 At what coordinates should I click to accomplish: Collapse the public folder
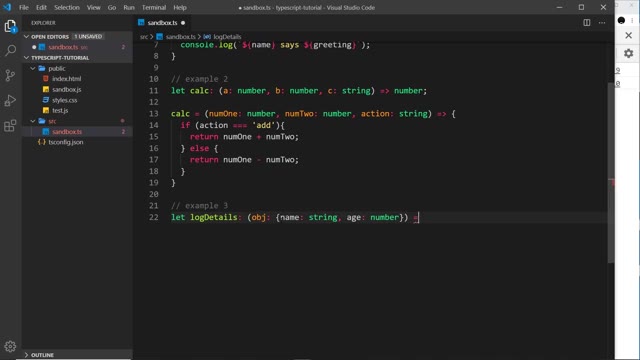pos(33,69)
